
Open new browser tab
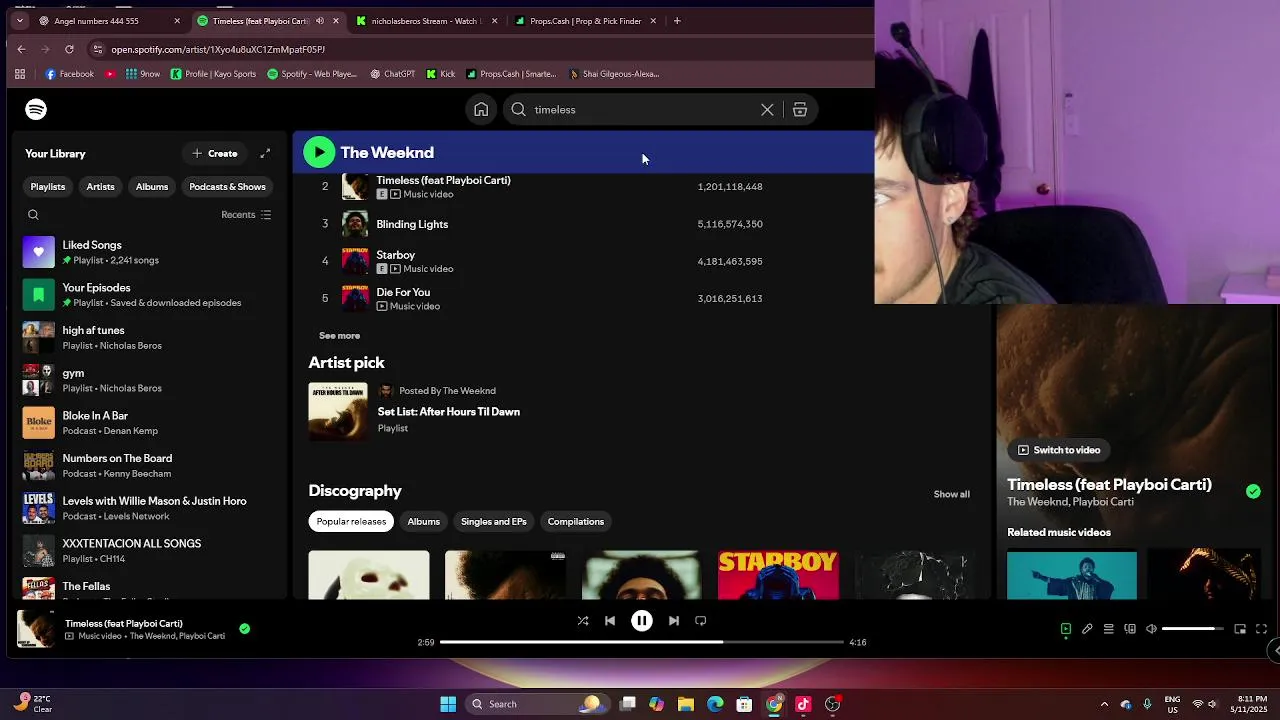tap(677, 21)
